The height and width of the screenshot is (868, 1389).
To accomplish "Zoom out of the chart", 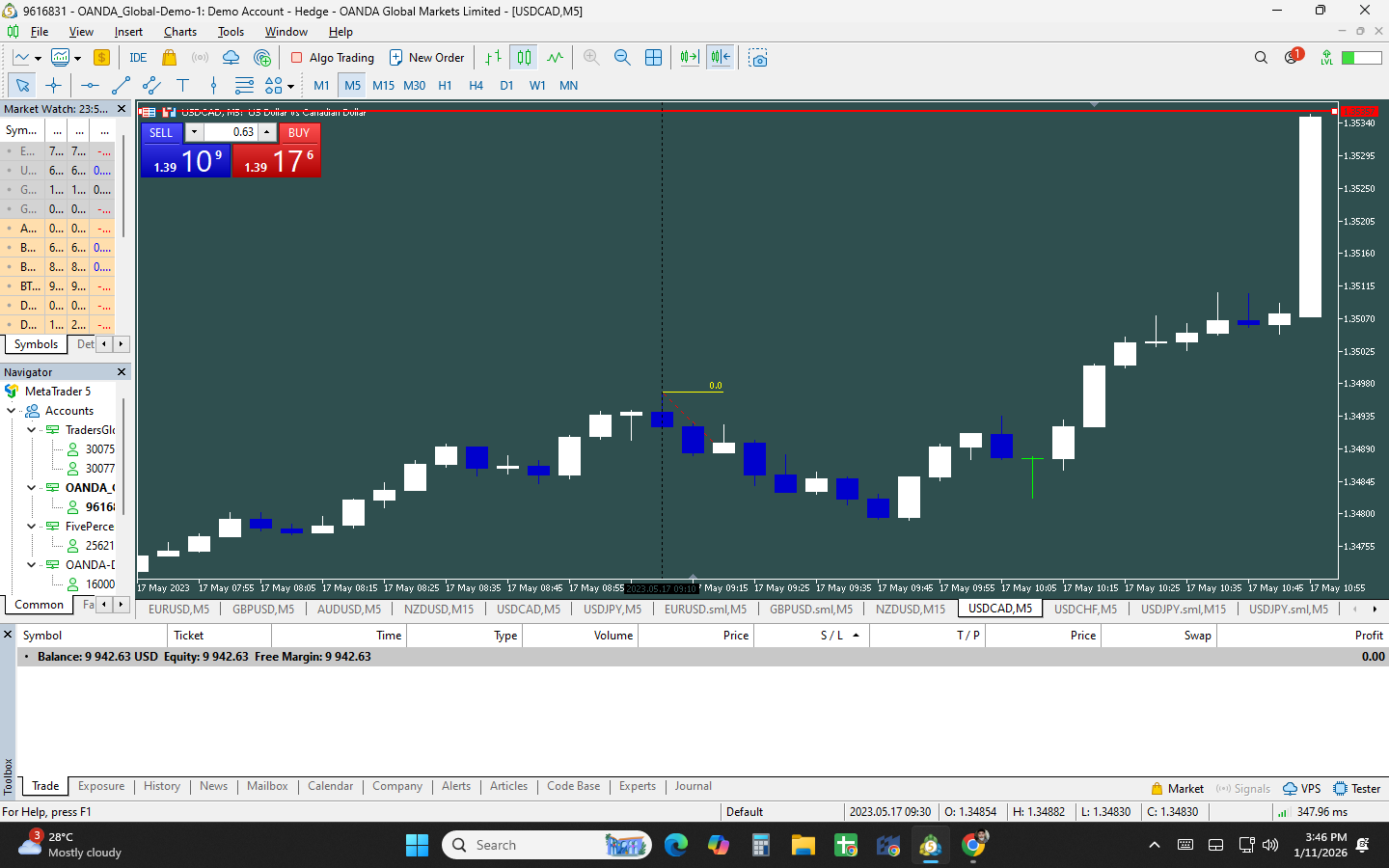I will (x=622, y=58).
